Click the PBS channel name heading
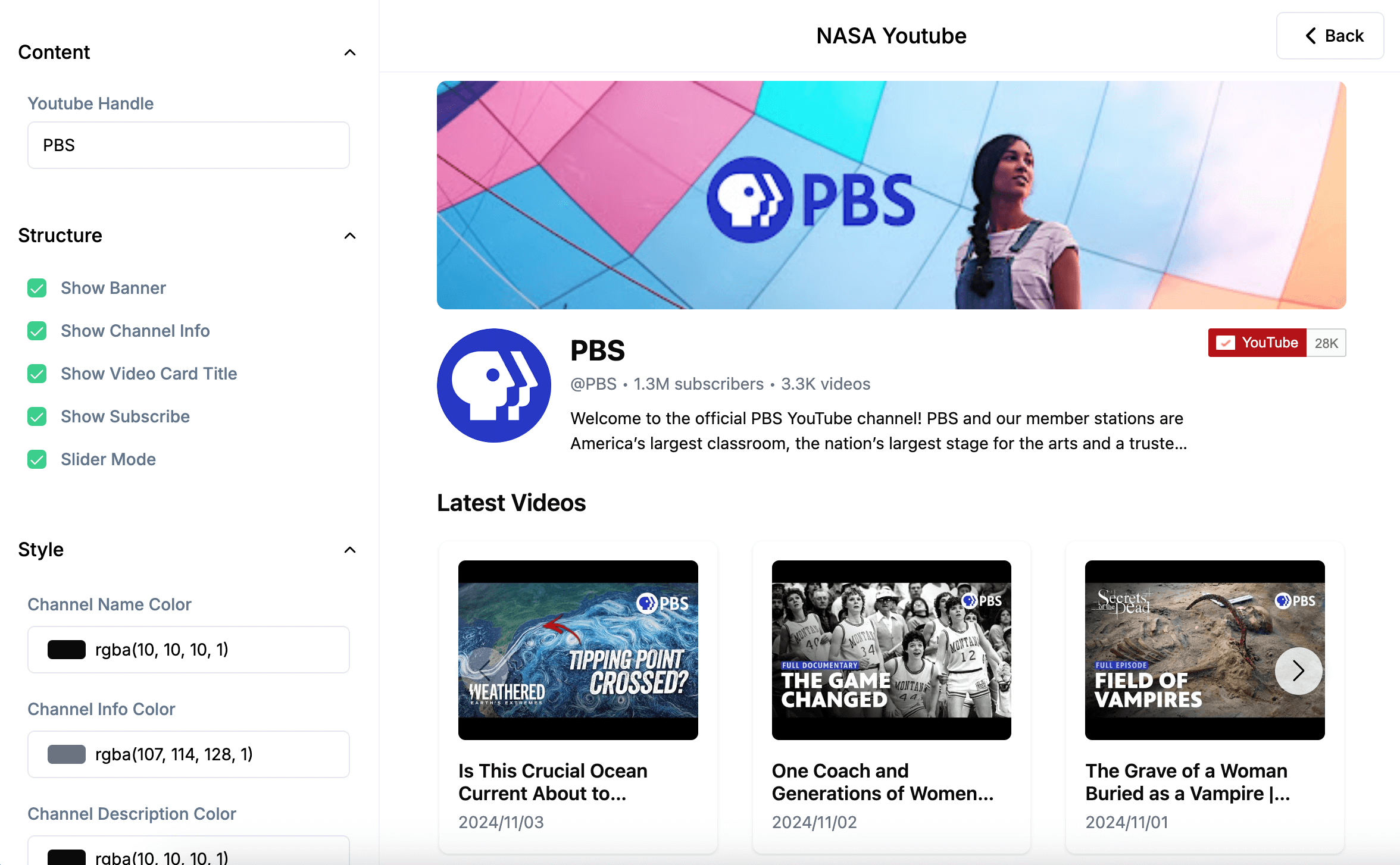1400x865 pixels. pyautogui.click(x=598, y=350)
